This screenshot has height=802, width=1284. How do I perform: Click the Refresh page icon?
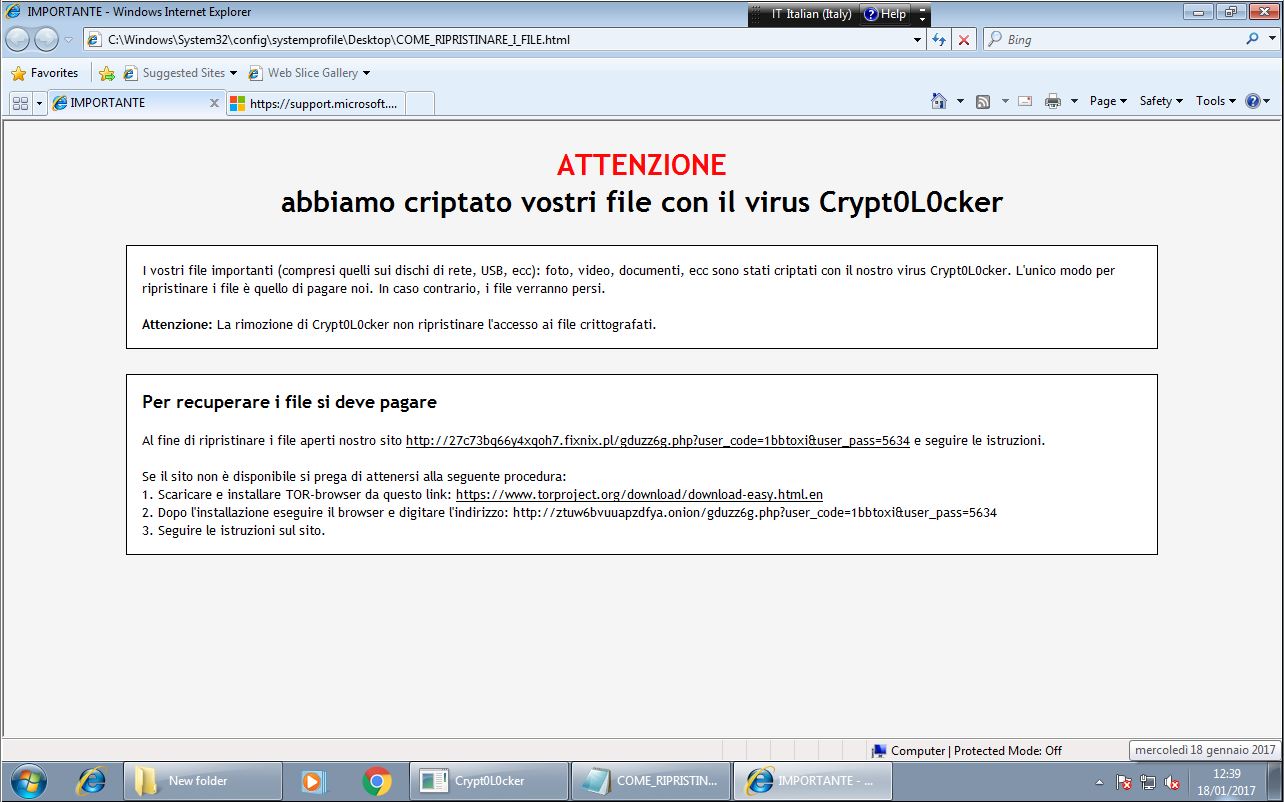point(939,40)
